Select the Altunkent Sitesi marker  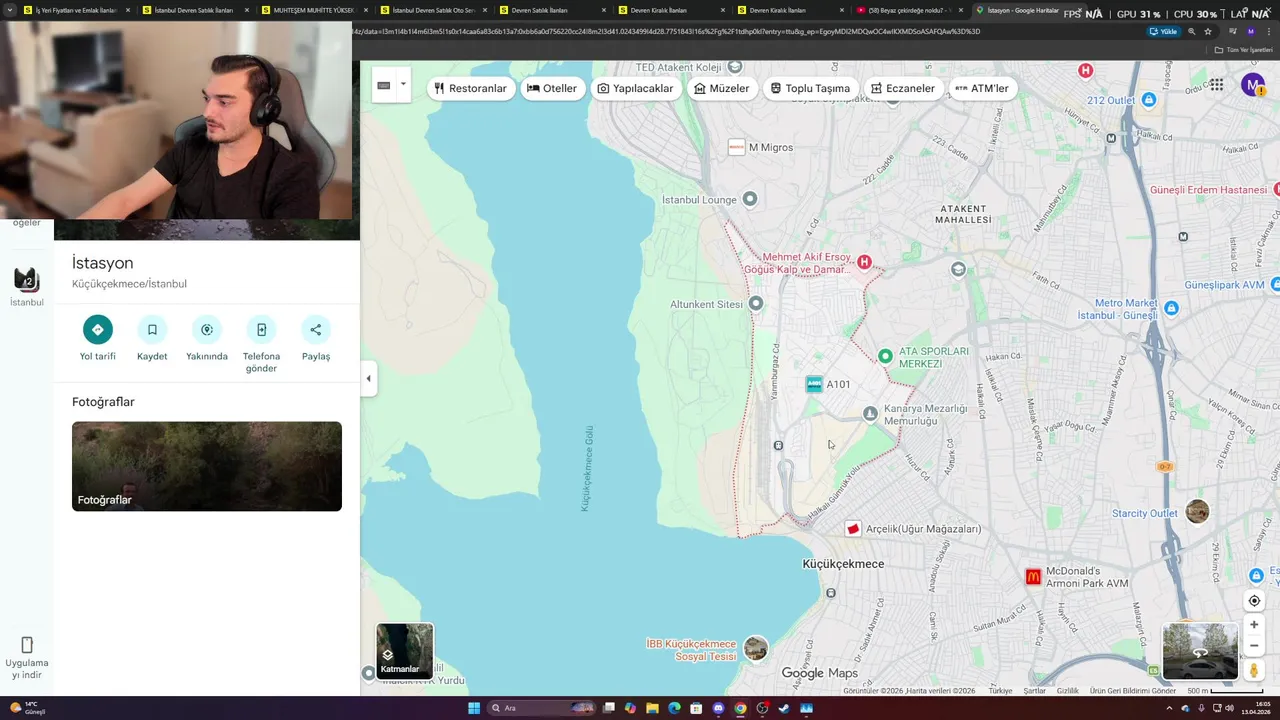[756, 303]
